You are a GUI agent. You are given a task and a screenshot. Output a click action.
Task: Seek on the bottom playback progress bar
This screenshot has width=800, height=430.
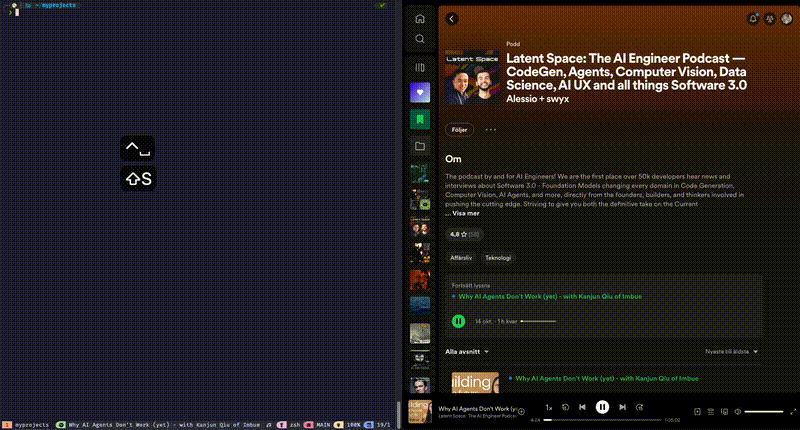point(602,420)
